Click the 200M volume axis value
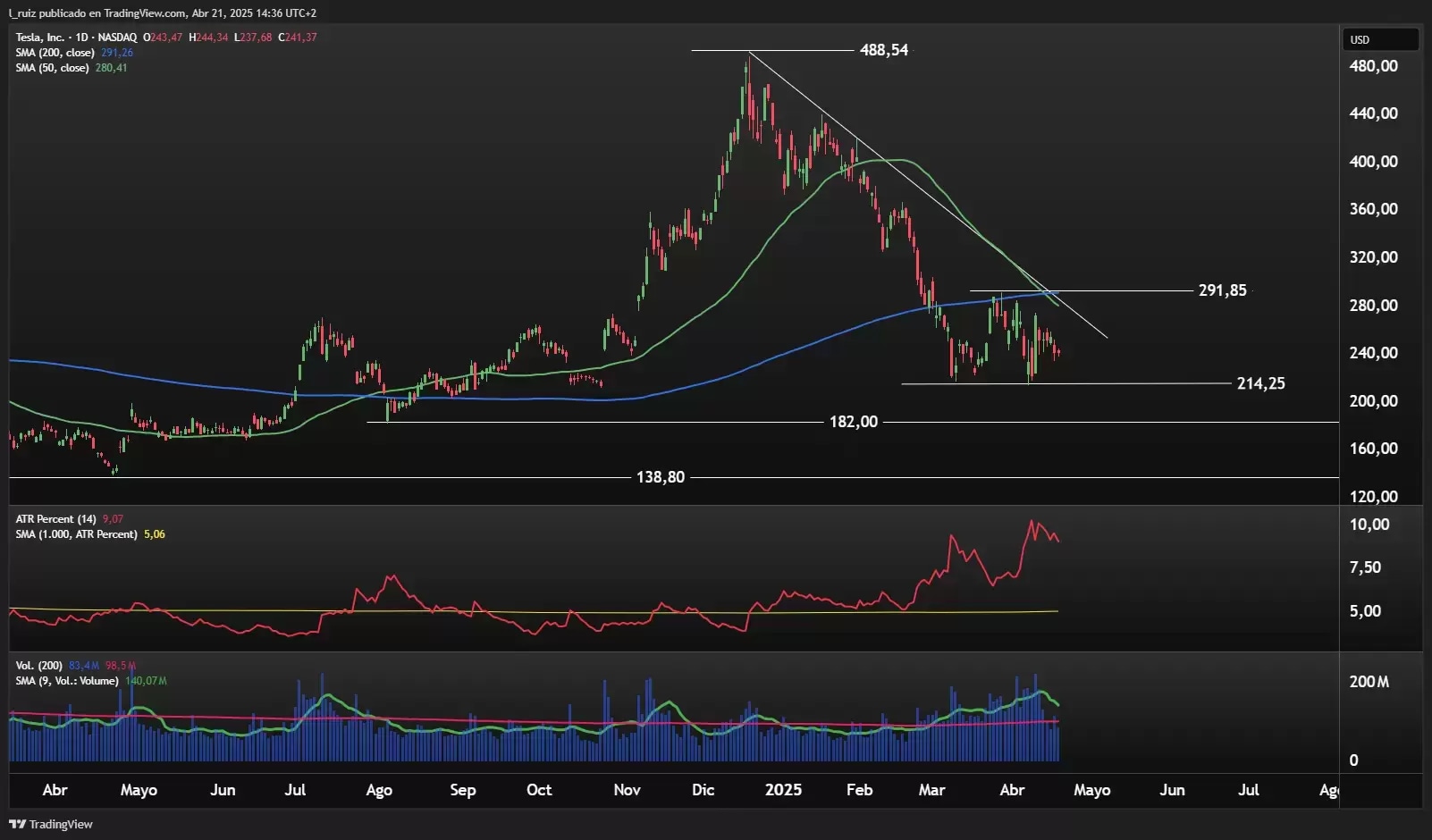Viewport: 1432px width, 840px height. coord(1369,682)
